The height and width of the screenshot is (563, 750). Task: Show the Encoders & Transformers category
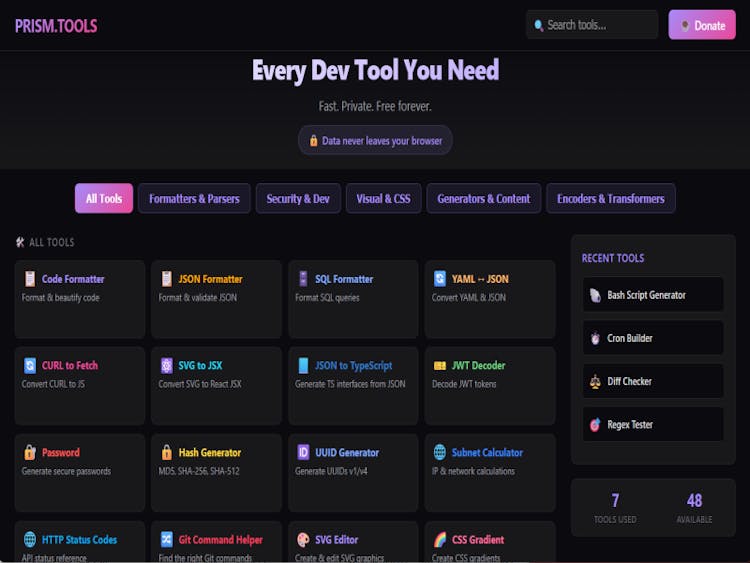tap(610, 198)
